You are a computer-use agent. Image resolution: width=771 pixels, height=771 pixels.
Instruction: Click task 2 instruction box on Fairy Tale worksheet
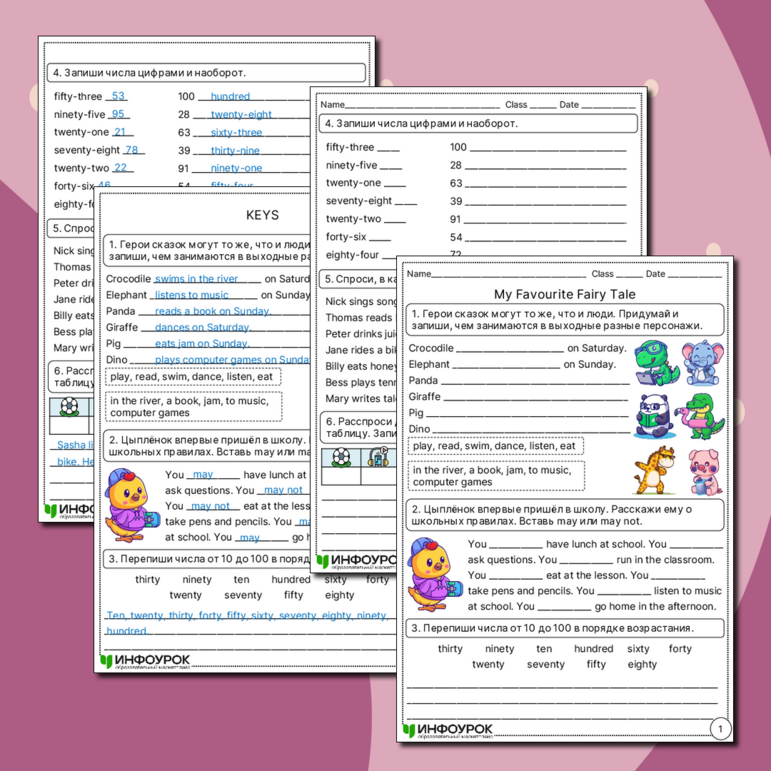tap(565, 515)
